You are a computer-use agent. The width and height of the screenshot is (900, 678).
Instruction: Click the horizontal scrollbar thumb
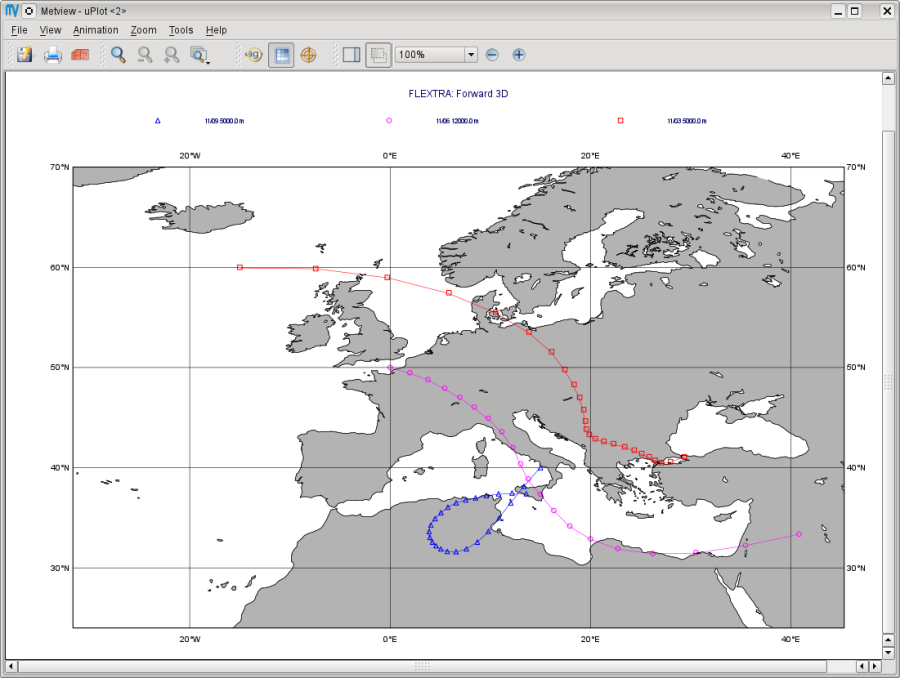click(422, 667)
